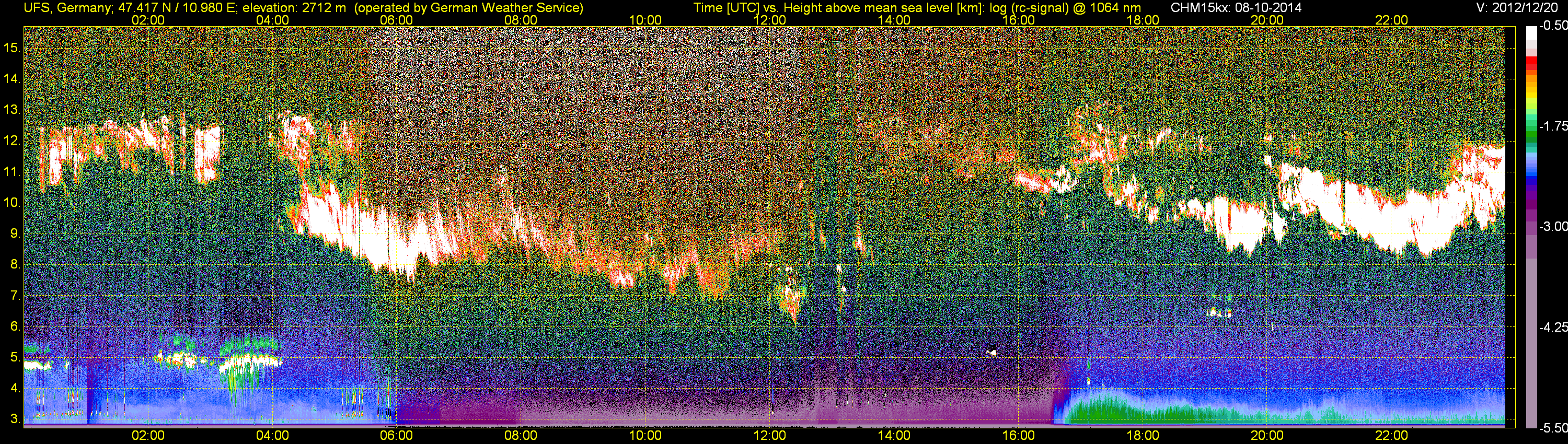Click the '16:00' label on the bottom time axis
The height and width of the screenshot is (444, 1568).
coord(1018,436)
